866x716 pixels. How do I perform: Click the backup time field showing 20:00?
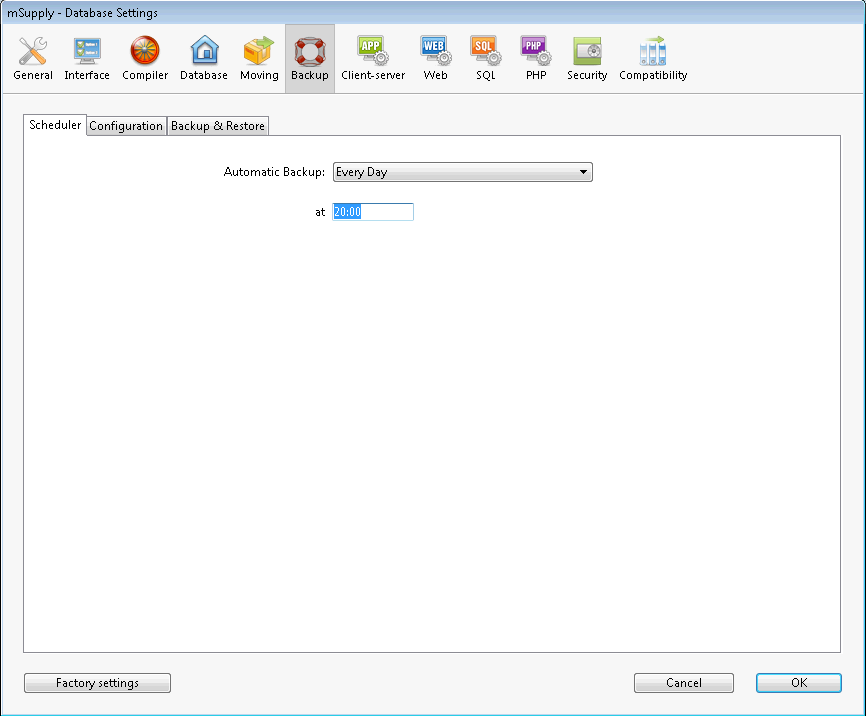click(x=372, y=212)
